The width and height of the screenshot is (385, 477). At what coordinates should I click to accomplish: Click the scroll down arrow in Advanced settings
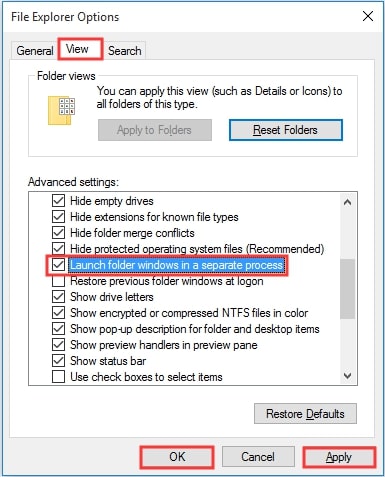[x=347, y=376]
